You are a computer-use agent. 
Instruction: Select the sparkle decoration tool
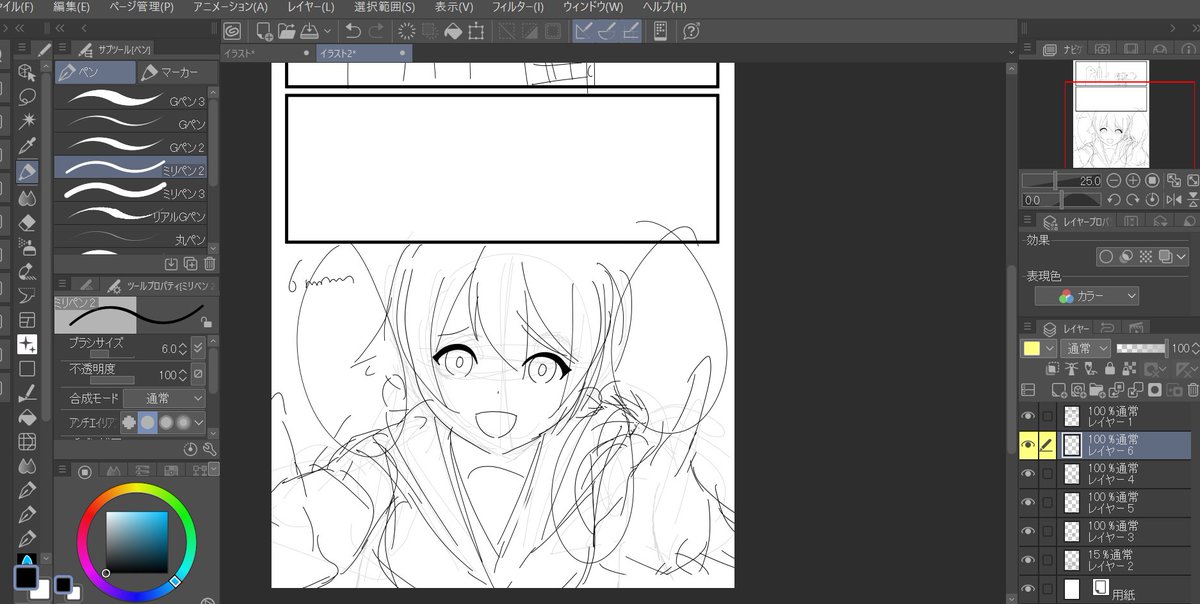coord(27,343)
